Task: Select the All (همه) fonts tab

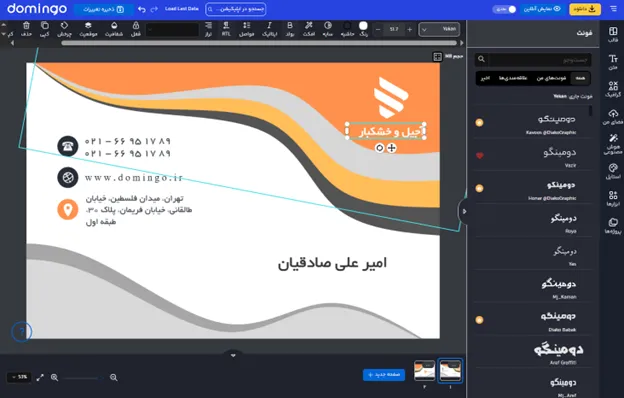Action: coord(580,78)
